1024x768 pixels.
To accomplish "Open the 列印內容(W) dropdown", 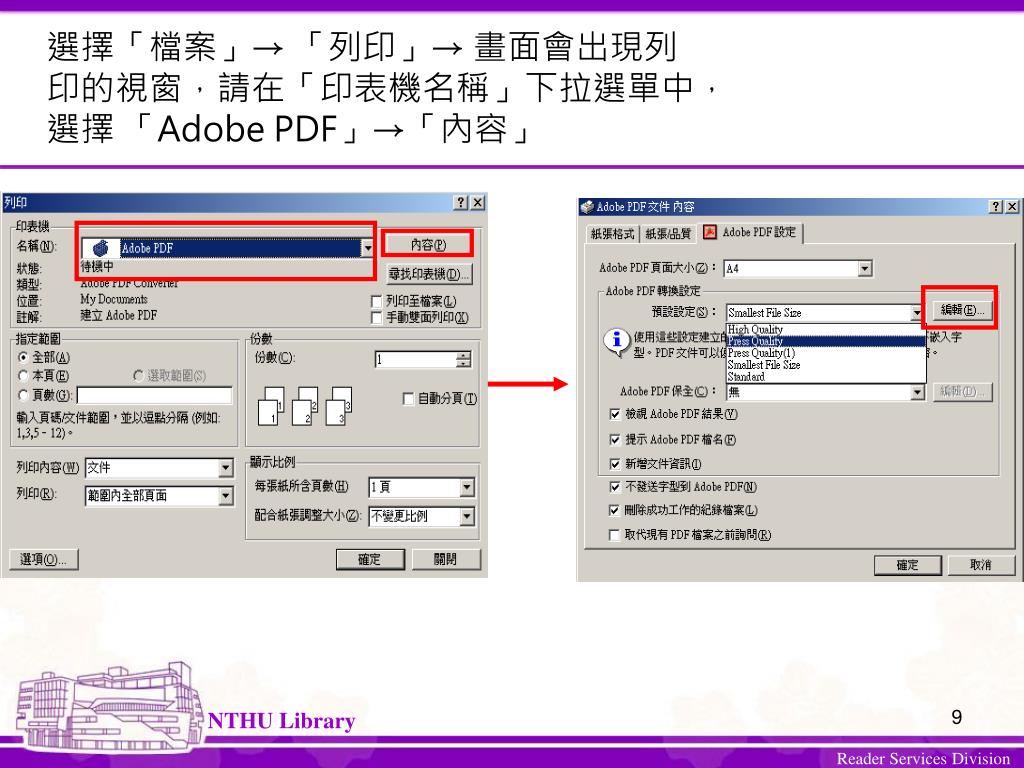I will 225,468.
